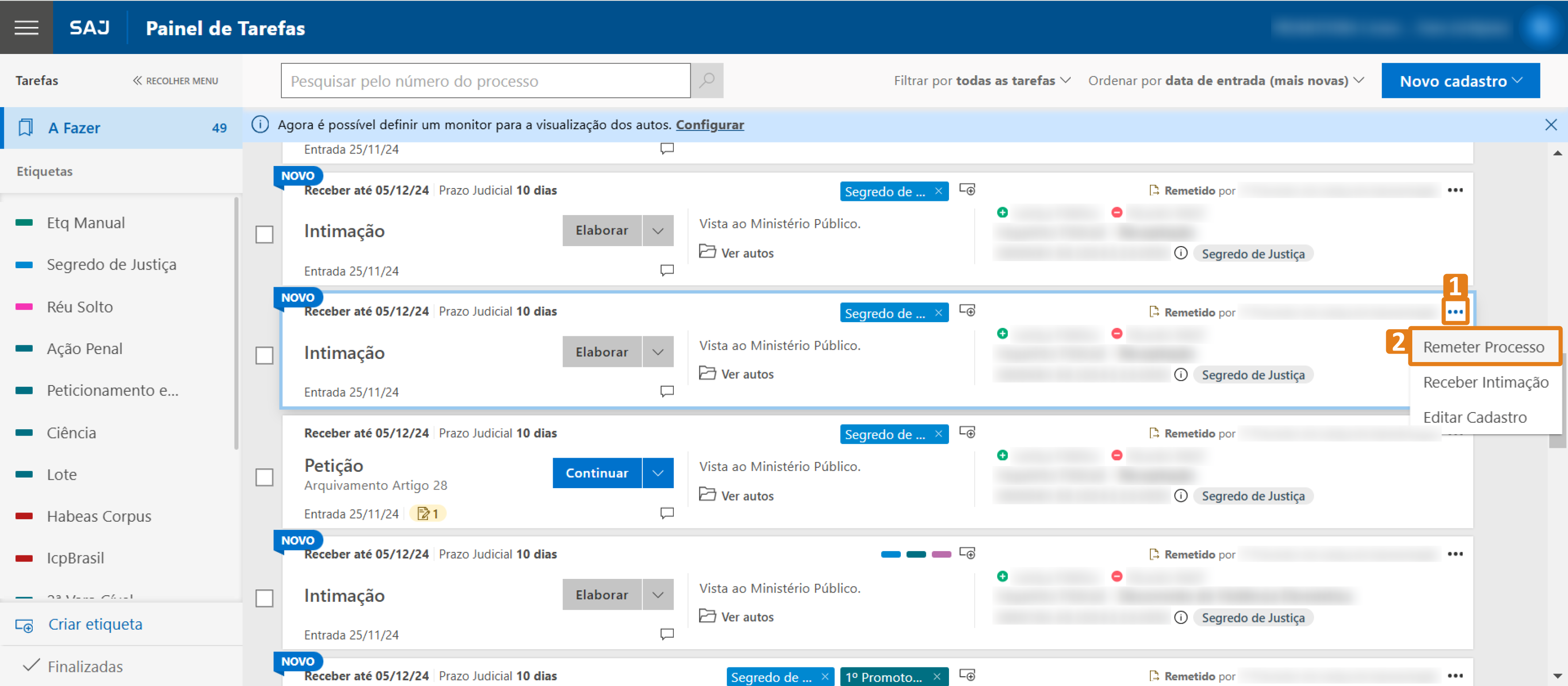Tick the first Intimação card checkbox

[x=264, y=234]
